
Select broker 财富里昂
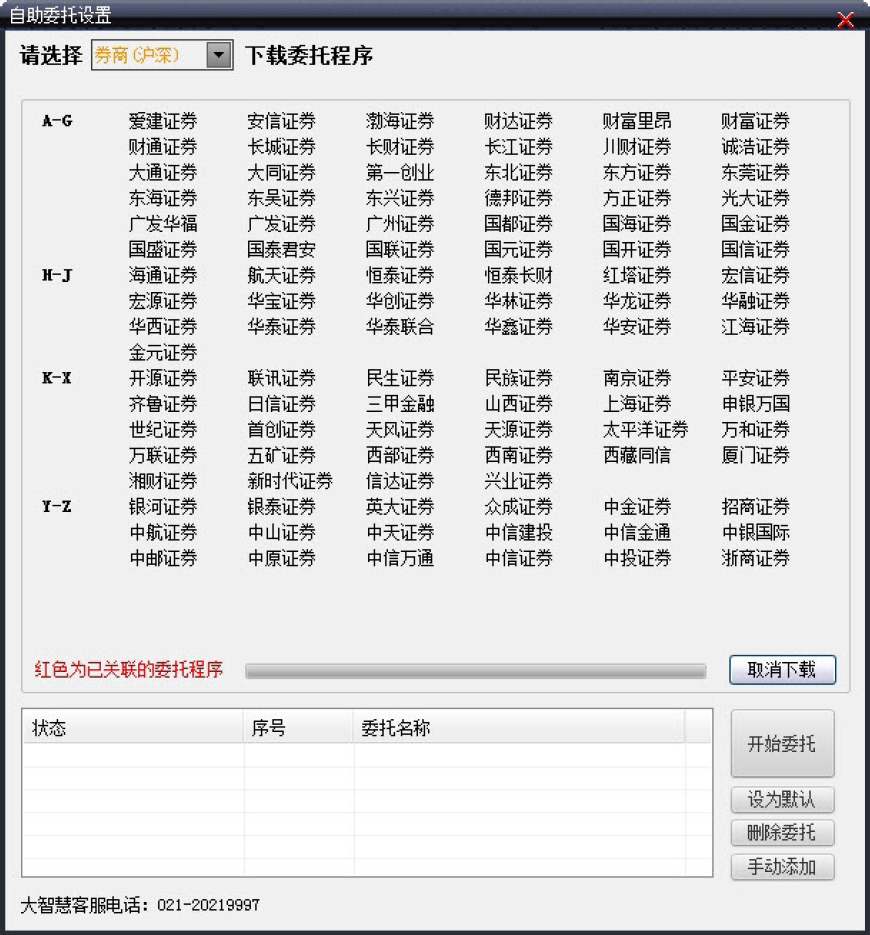pyautogui.click(x=636, y=121)
